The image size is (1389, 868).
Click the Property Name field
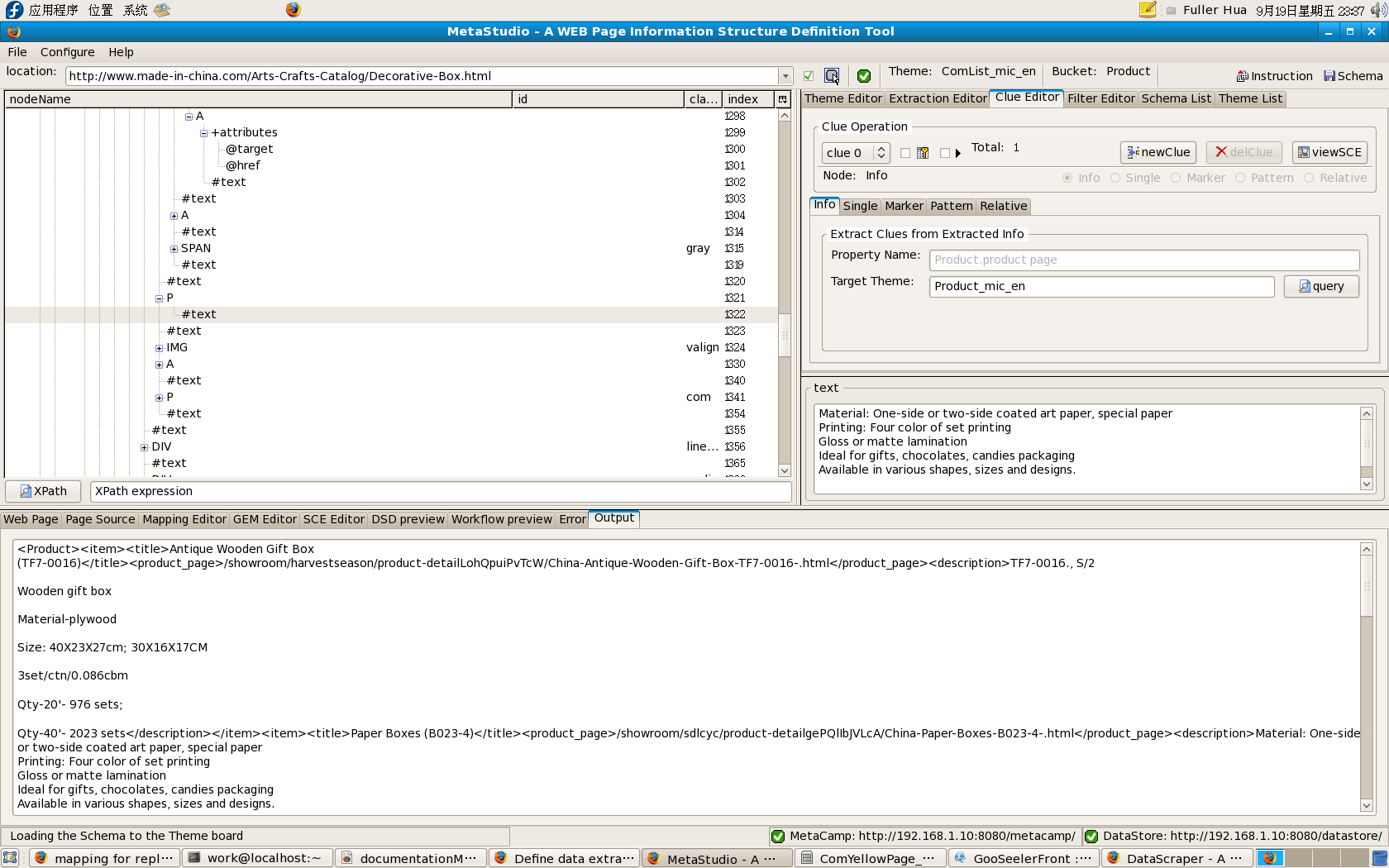1144,260
